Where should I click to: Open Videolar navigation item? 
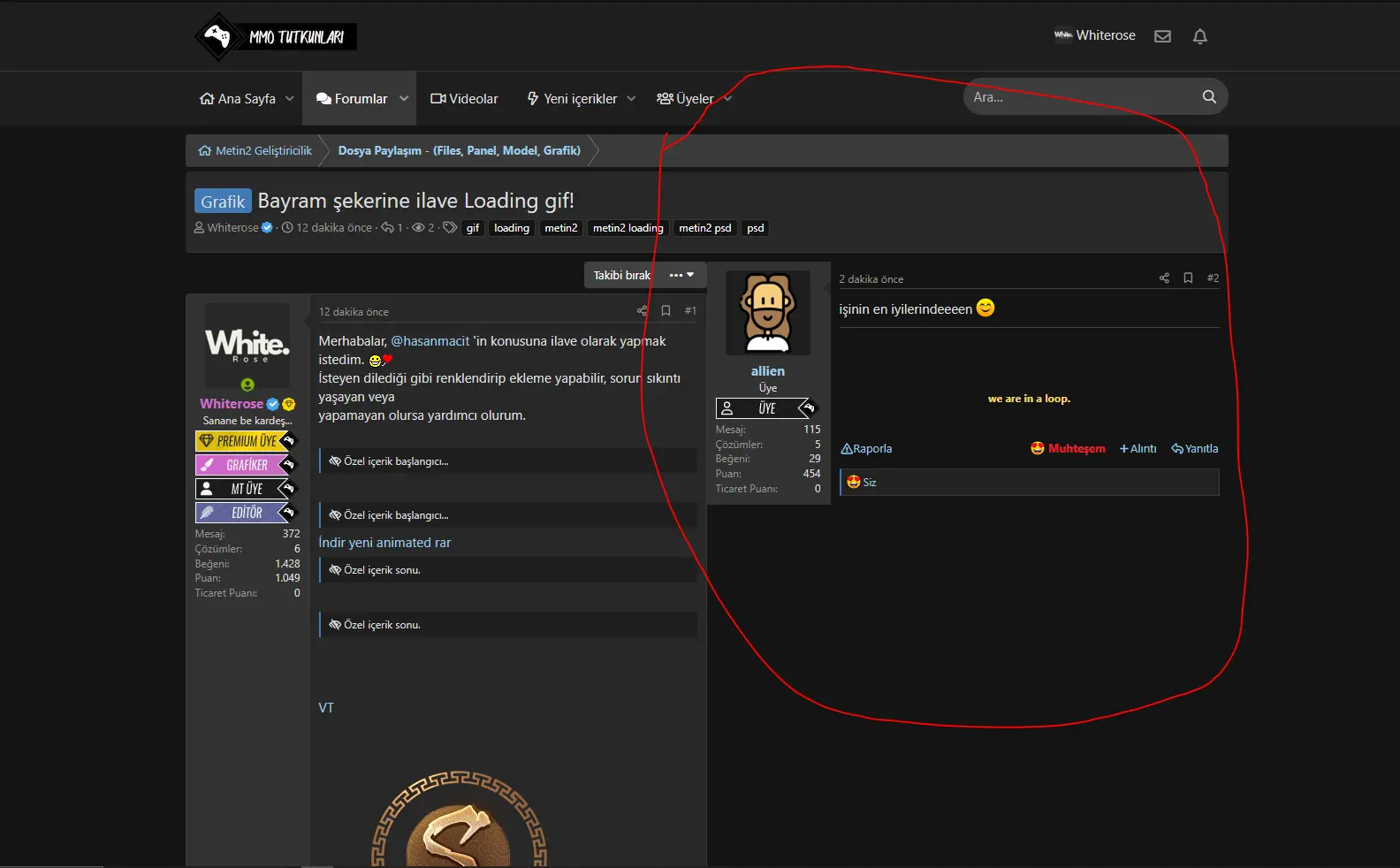464,99
